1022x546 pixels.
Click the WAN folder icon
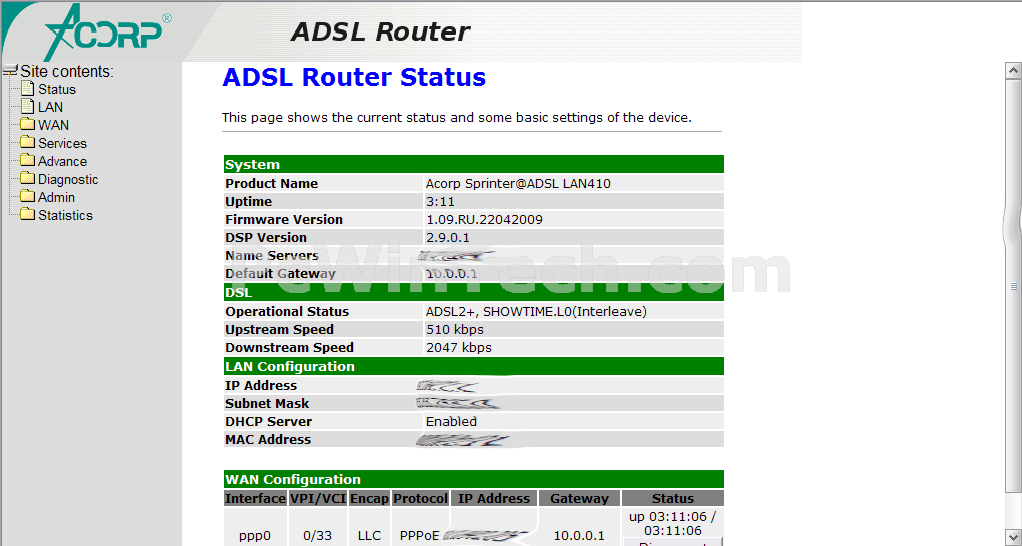[x=27, y=124]
